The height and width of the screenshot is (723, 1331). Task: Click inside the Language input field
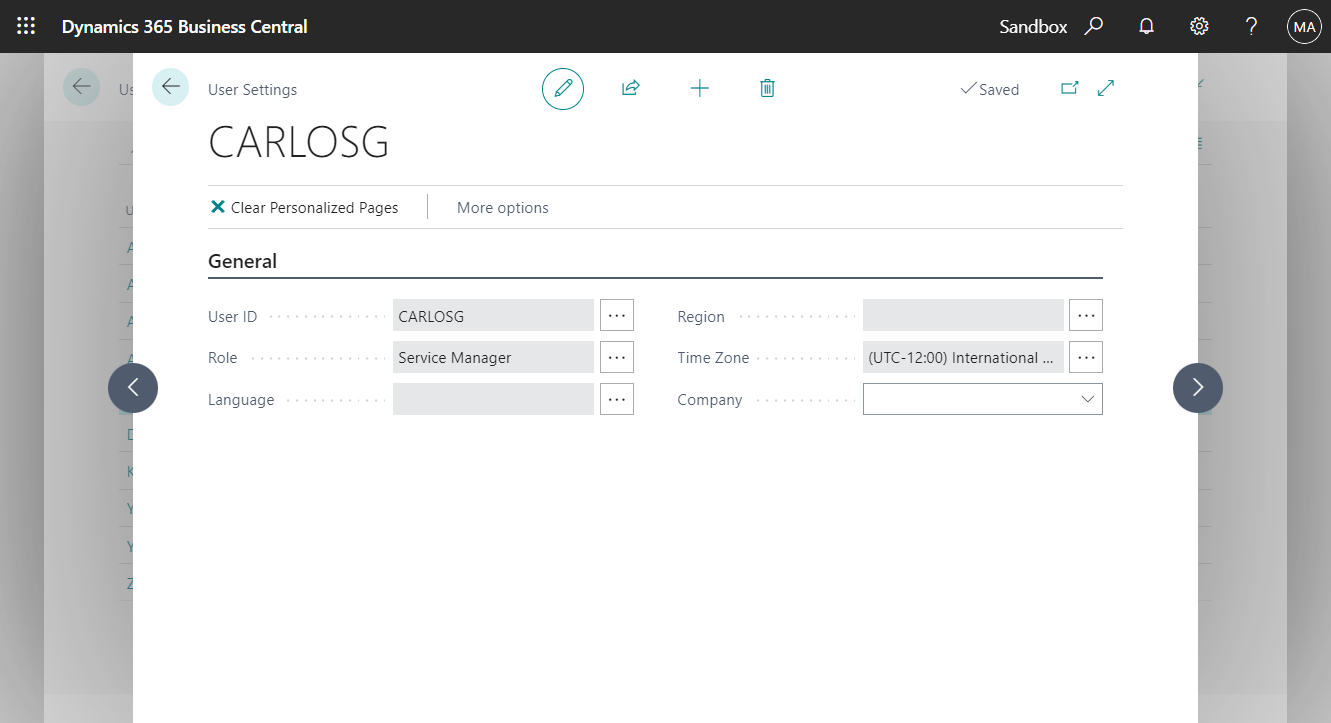click(x=493, y=399)
